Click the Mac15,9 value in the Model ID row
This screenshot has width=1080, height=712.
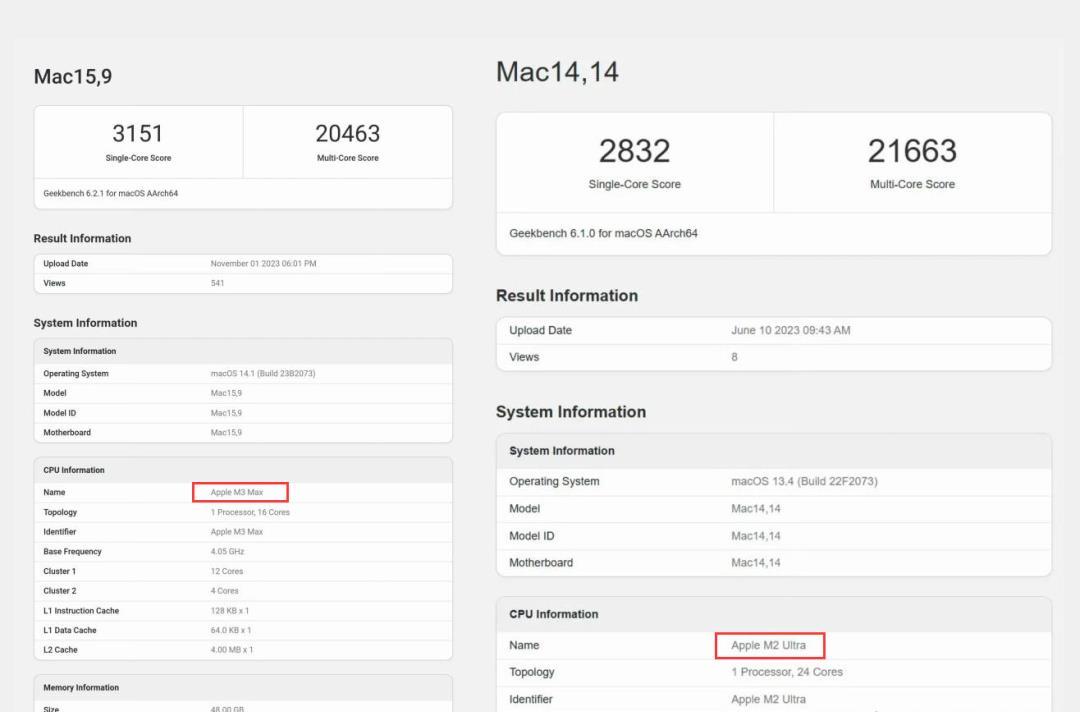226,413
